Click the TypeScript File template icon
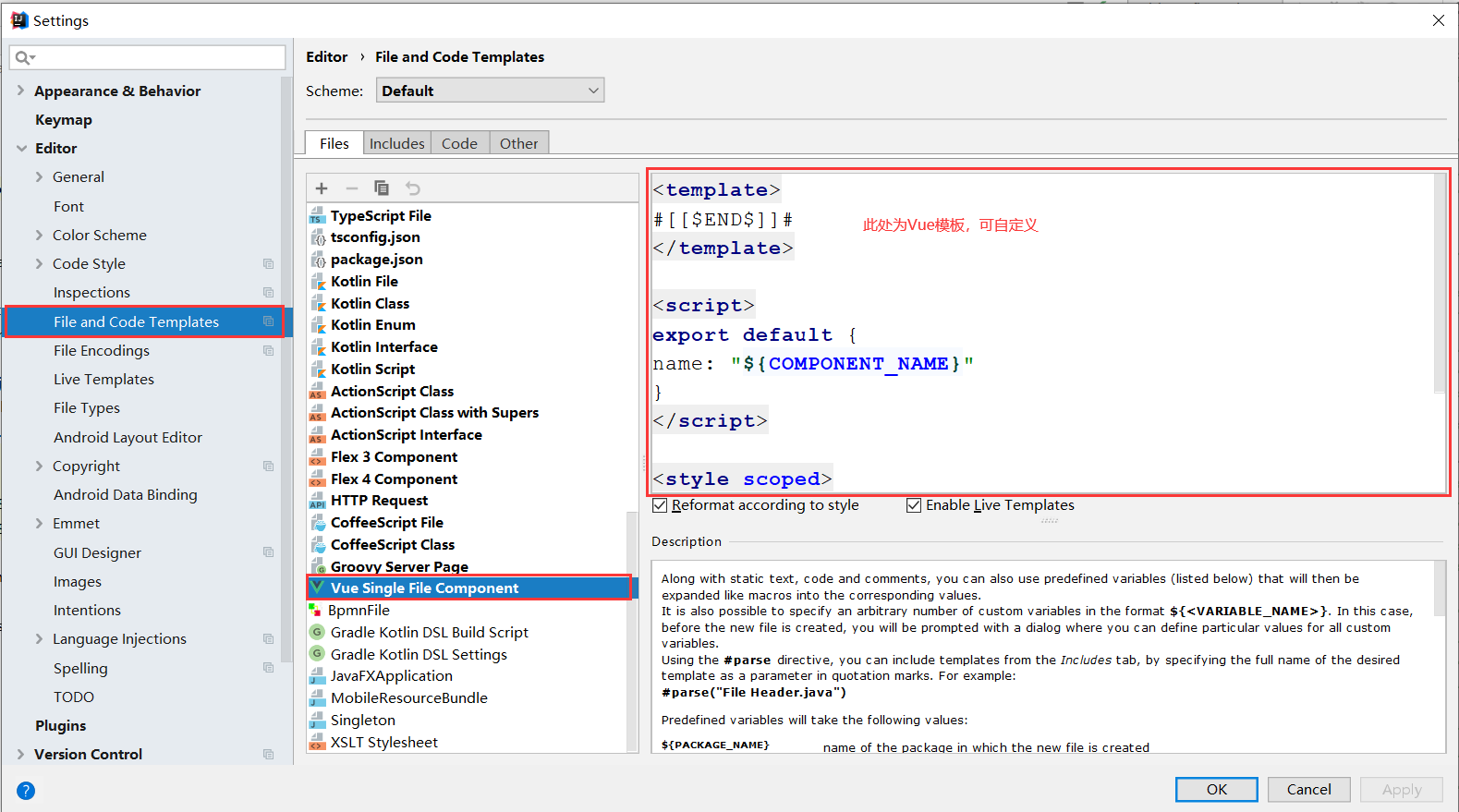This screenshot has height=812, width=1459. coord(317,215)
